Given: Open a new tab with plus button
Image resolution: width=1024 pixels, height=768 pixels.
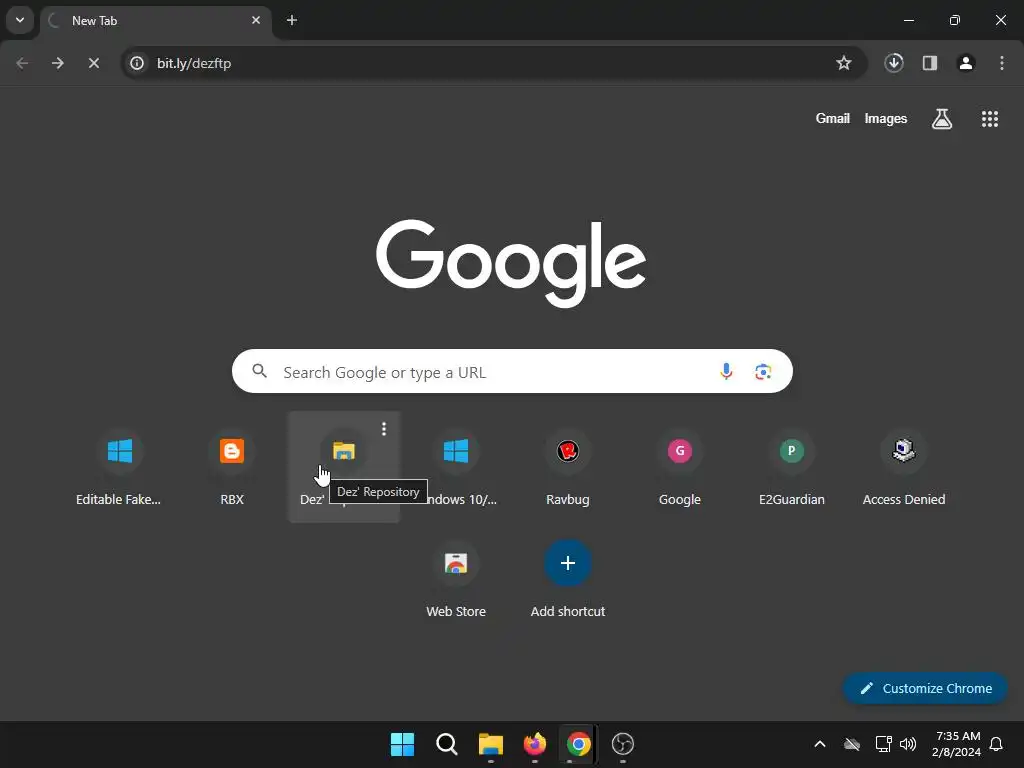Looking at the screenshot, I should [292, 20].
